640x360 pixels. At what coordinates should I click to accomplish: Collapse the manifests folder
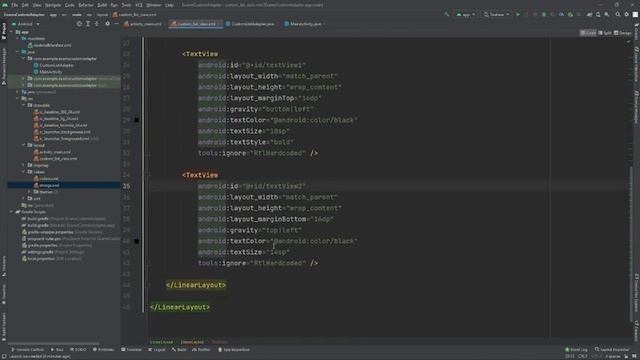[x=18, y=38]
